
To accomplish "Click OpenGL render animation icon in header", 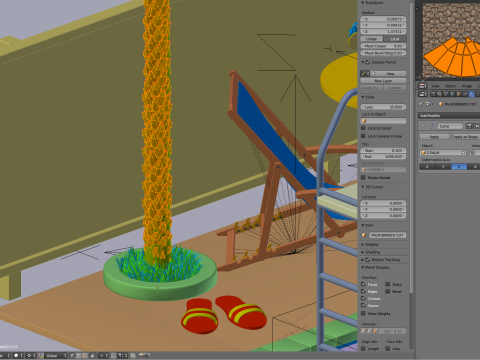I will click(147, 356).
